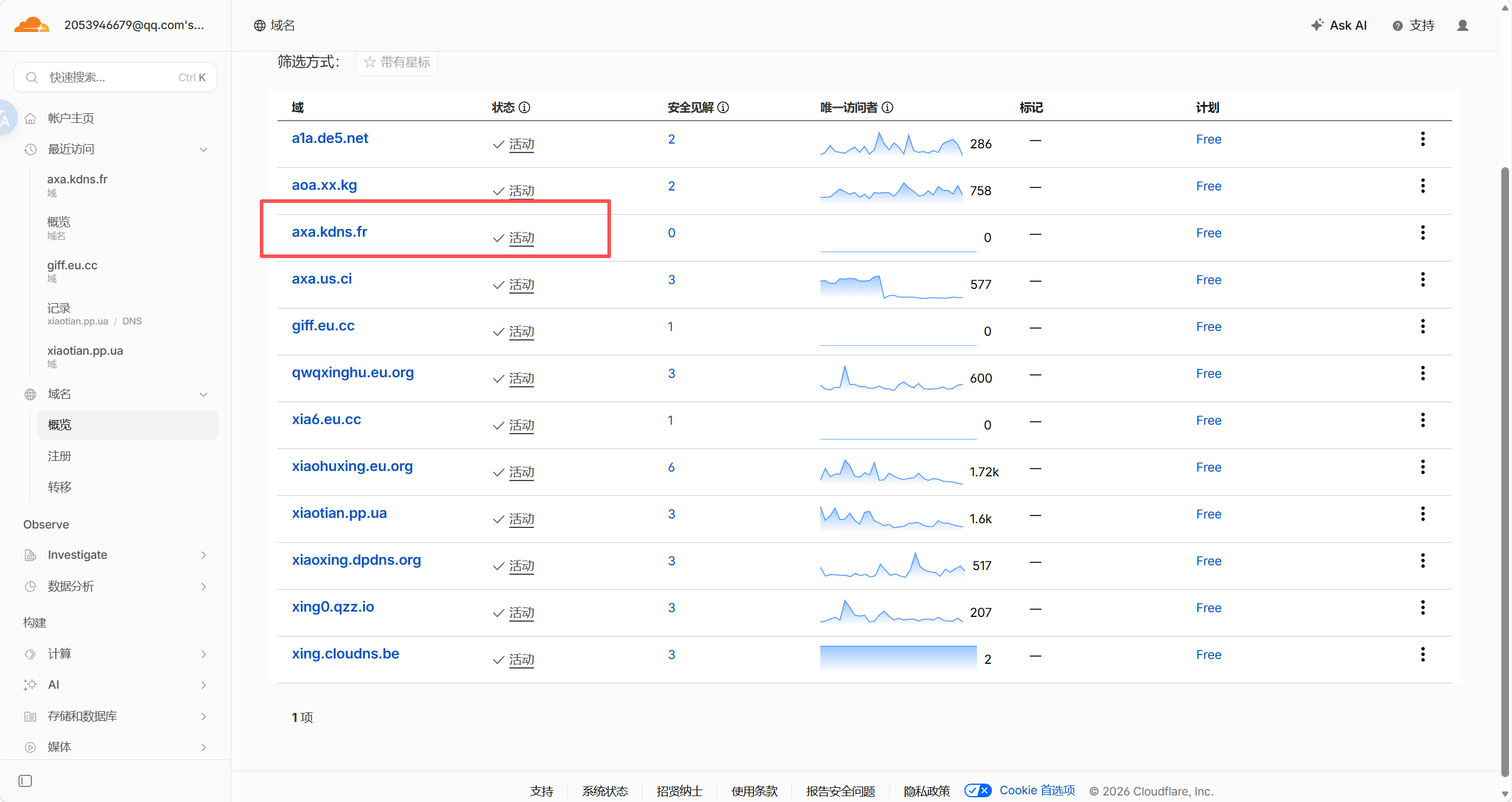Click the 活动 status for xing0.qzz.io
This screenshot has width=1512, height=802.
click(521, 613)
